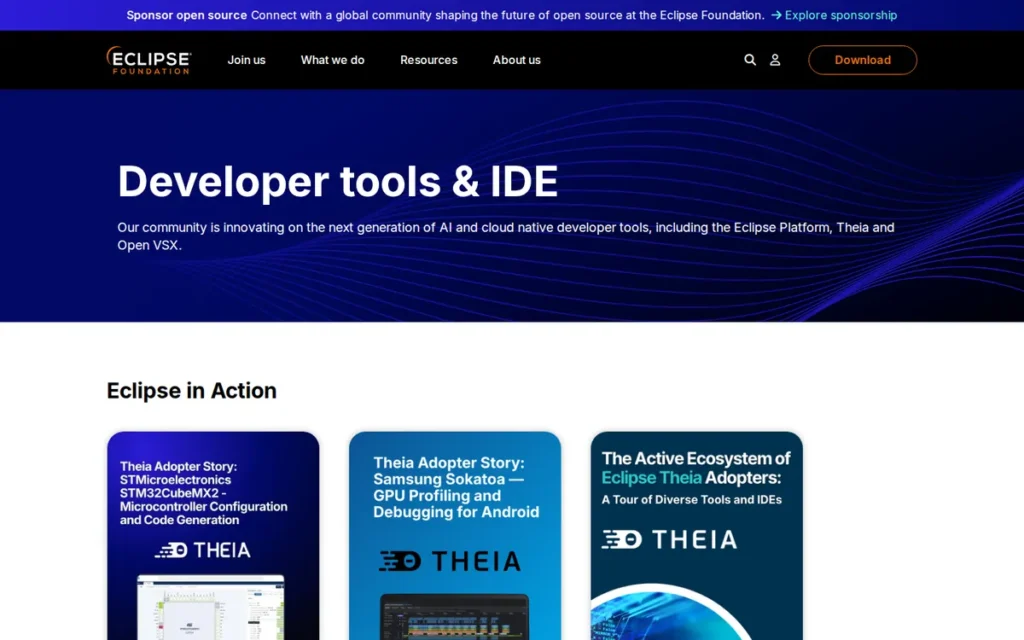1024x640 pixels.
Task: Click the Theia logo on the STMicroelectronics card
Action: coord(202,550)
